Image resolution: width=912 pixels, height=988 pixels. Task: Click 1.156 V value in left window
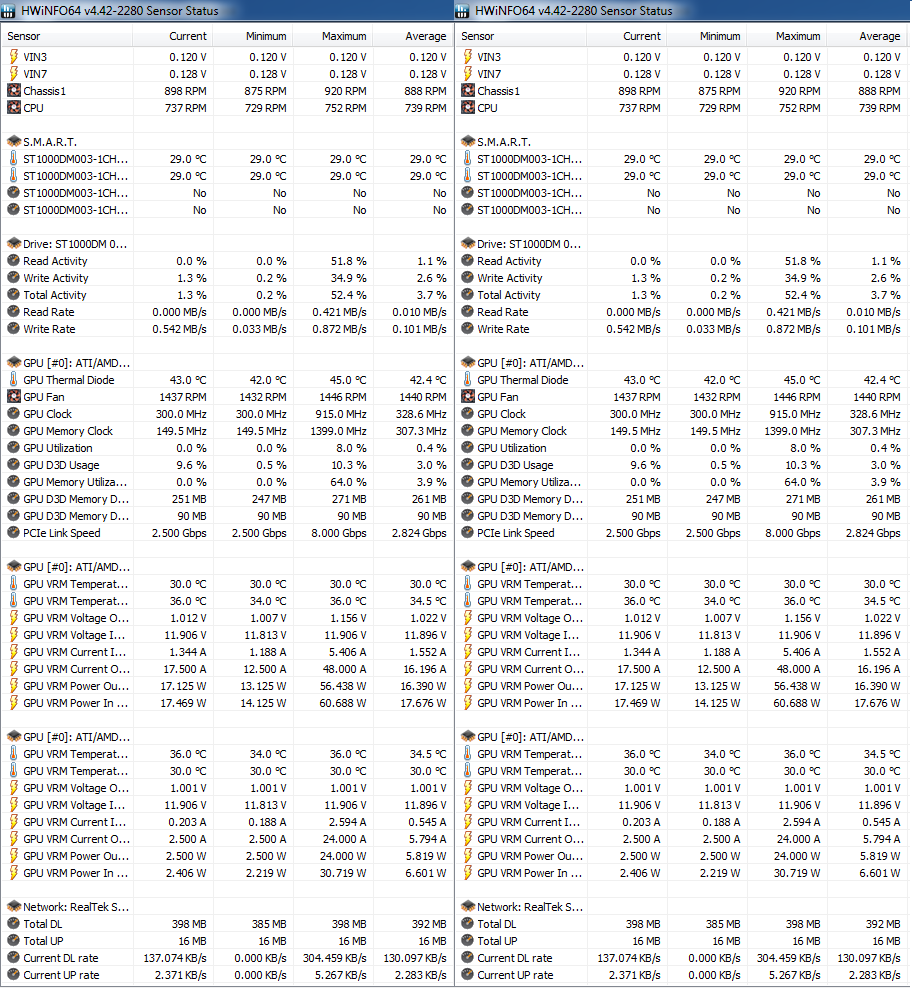[x=348, y=618]
